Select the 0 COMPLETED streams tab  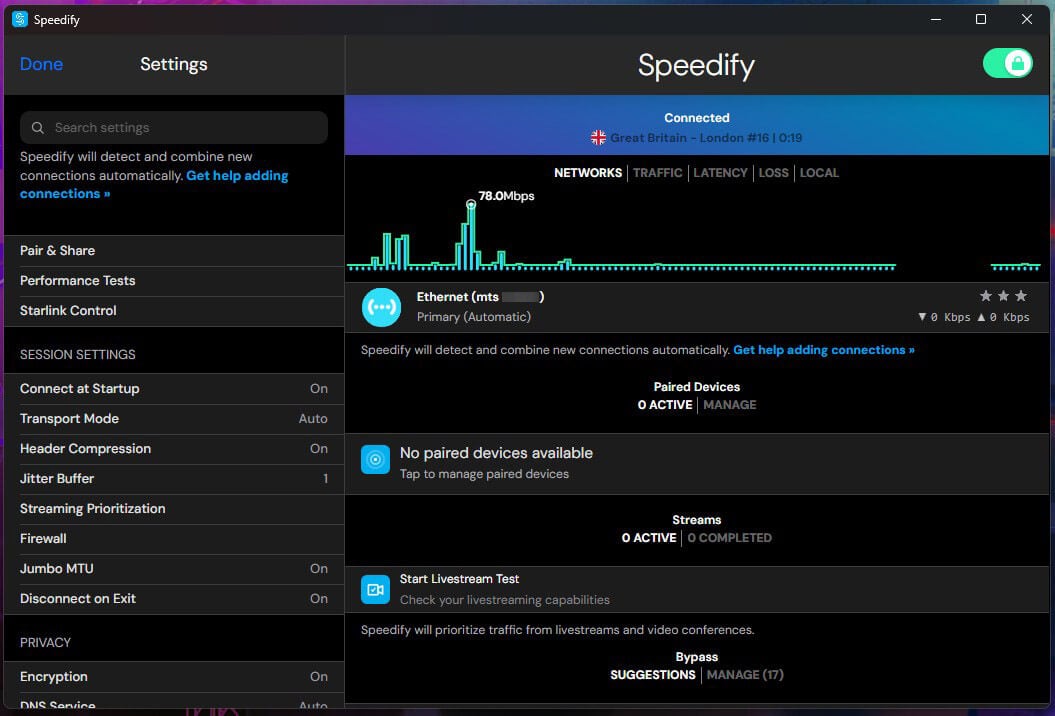pyautogui.click(x=729, y=538)
